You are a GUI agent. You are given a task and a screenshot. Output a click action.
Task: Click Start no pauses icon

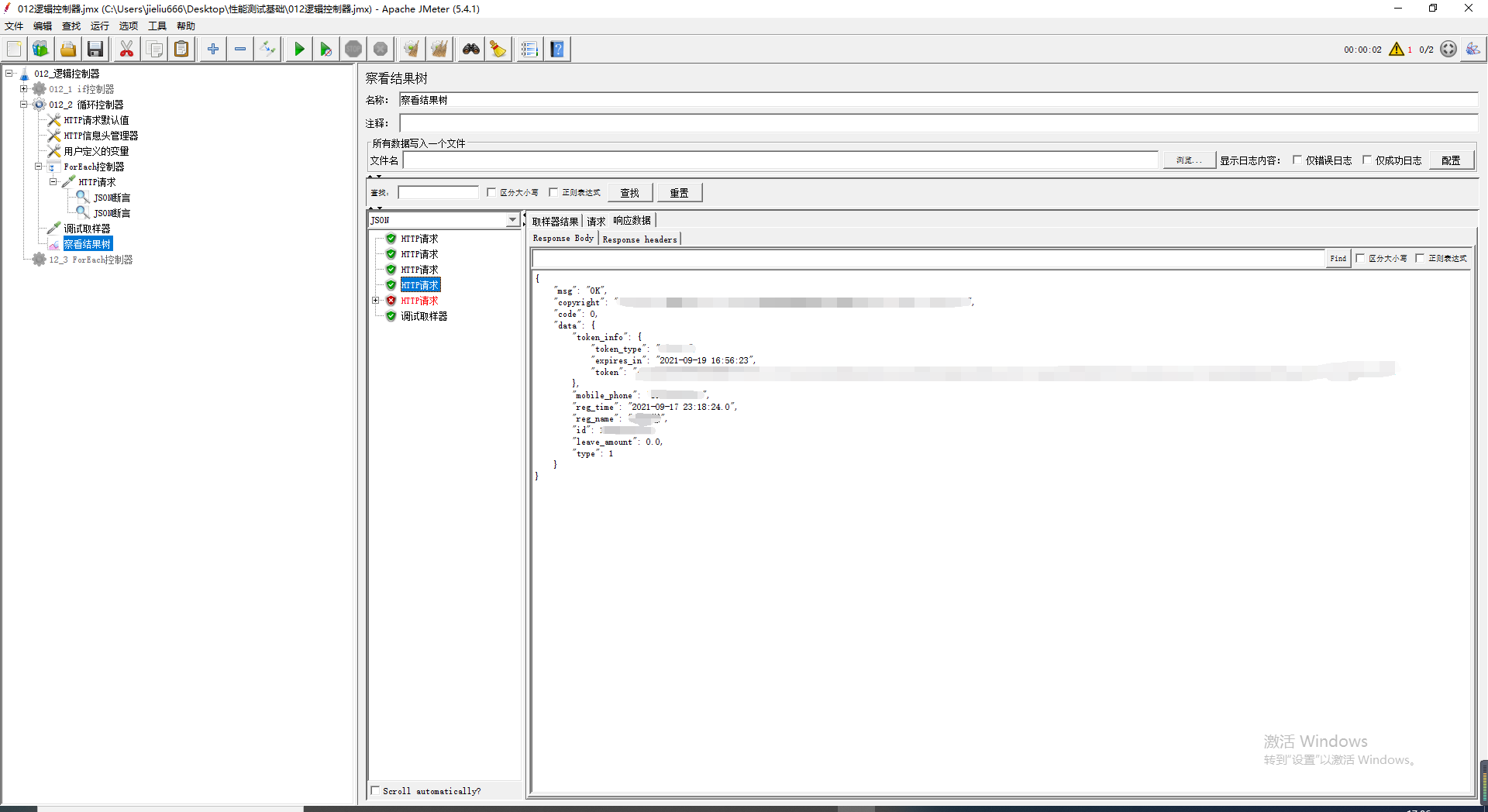pyautogui.click(x=326, y=49)
